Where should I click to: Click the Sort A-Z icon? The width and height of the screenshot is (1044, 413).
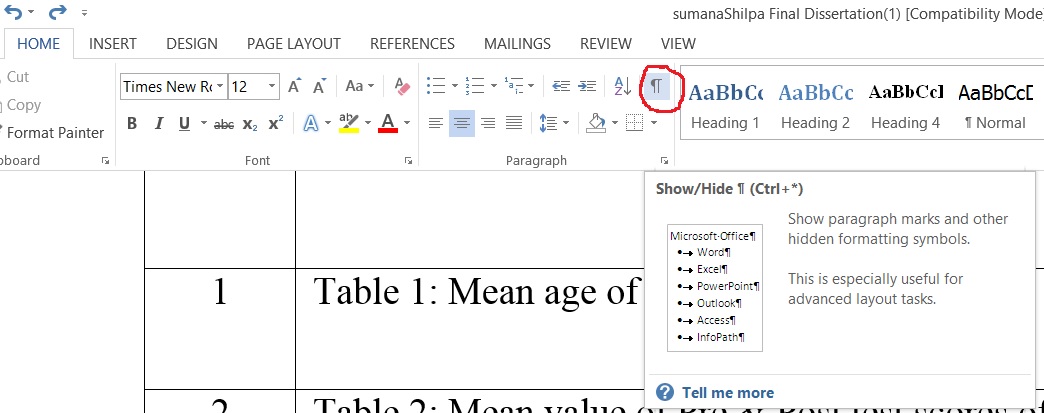(x=622, y=86)
